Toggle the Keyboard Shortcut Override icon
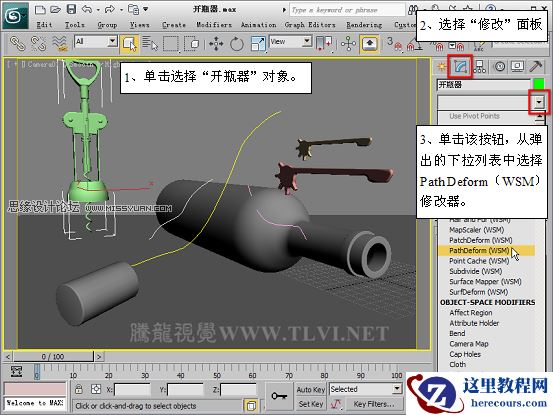The image size is (553, 415). point(369,44)
